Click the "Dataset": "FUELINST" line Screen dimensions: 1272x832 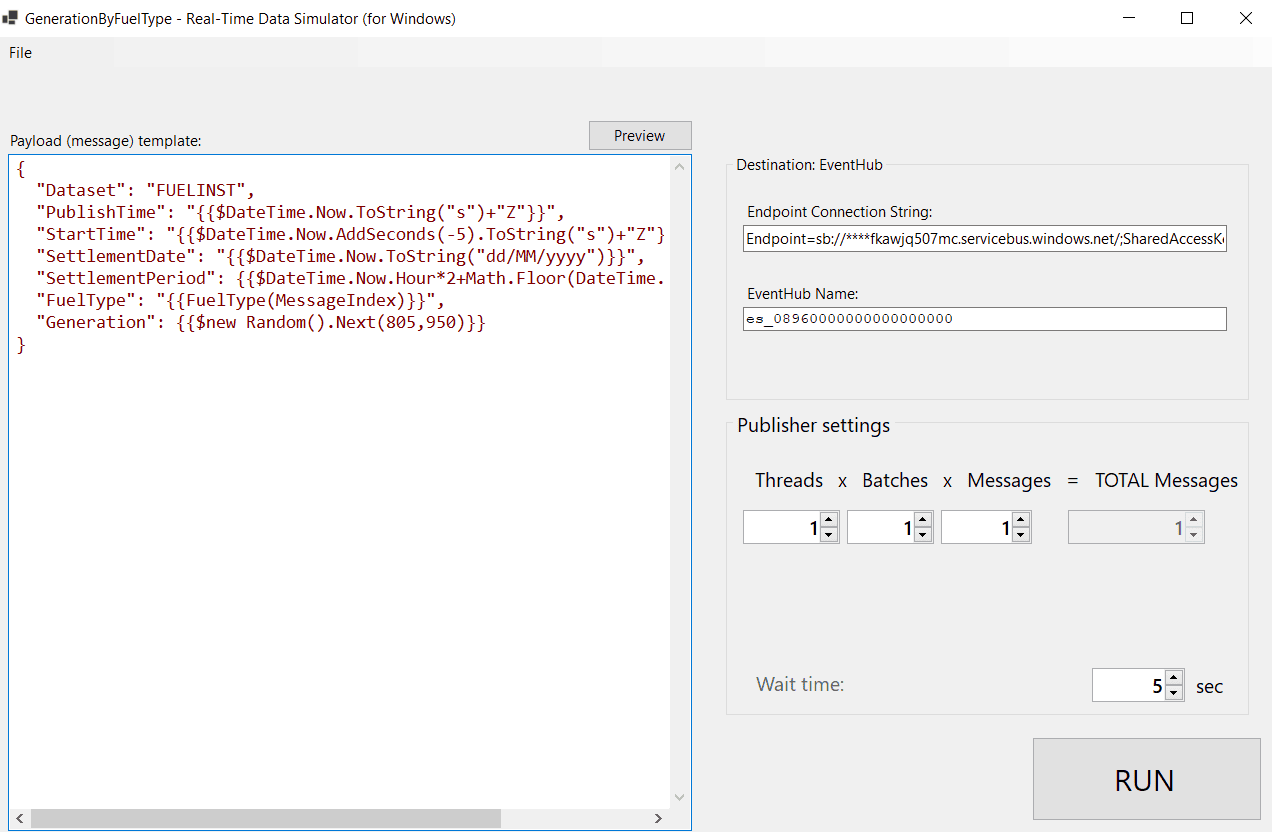click(146, 190)
